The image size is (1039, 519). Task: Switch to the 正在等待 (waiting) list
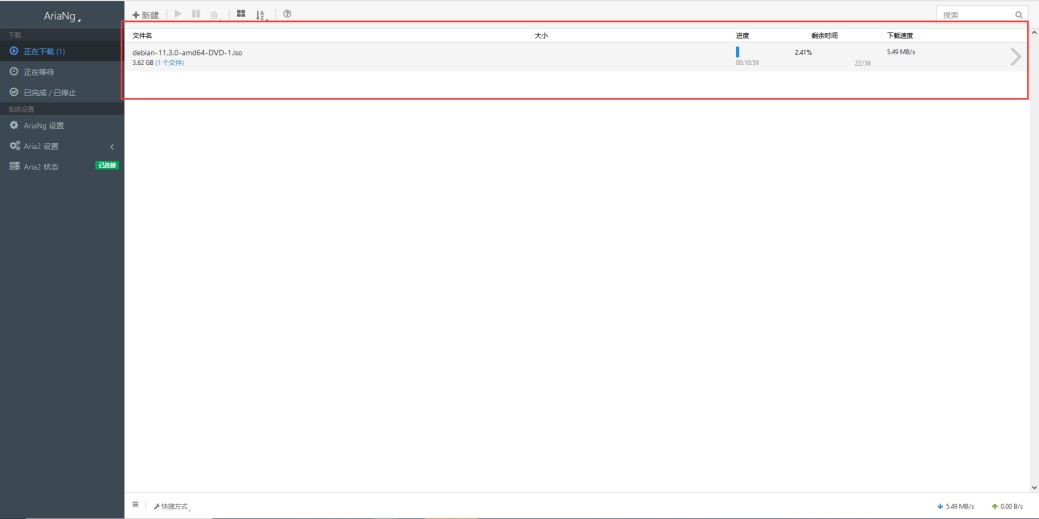point(40,72)
